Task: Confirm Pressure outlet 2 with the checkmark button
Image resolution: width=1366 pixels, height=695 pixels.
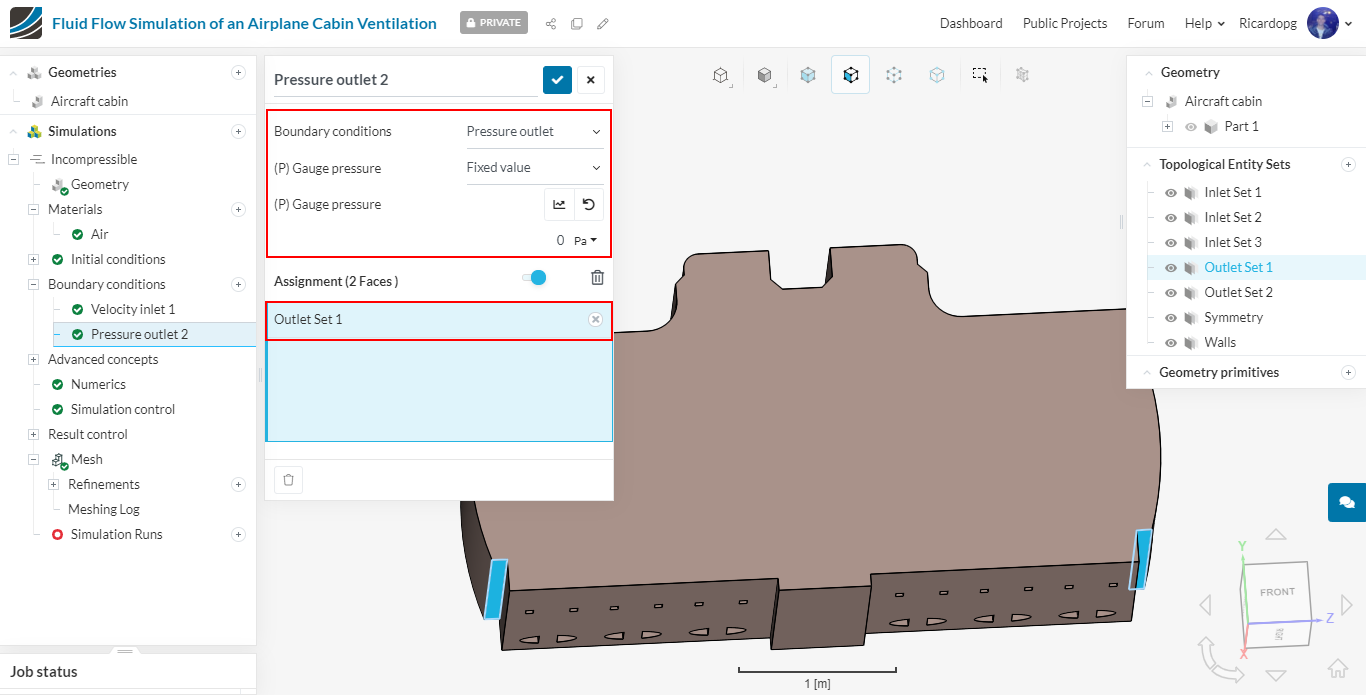Action: click(557, 80)
